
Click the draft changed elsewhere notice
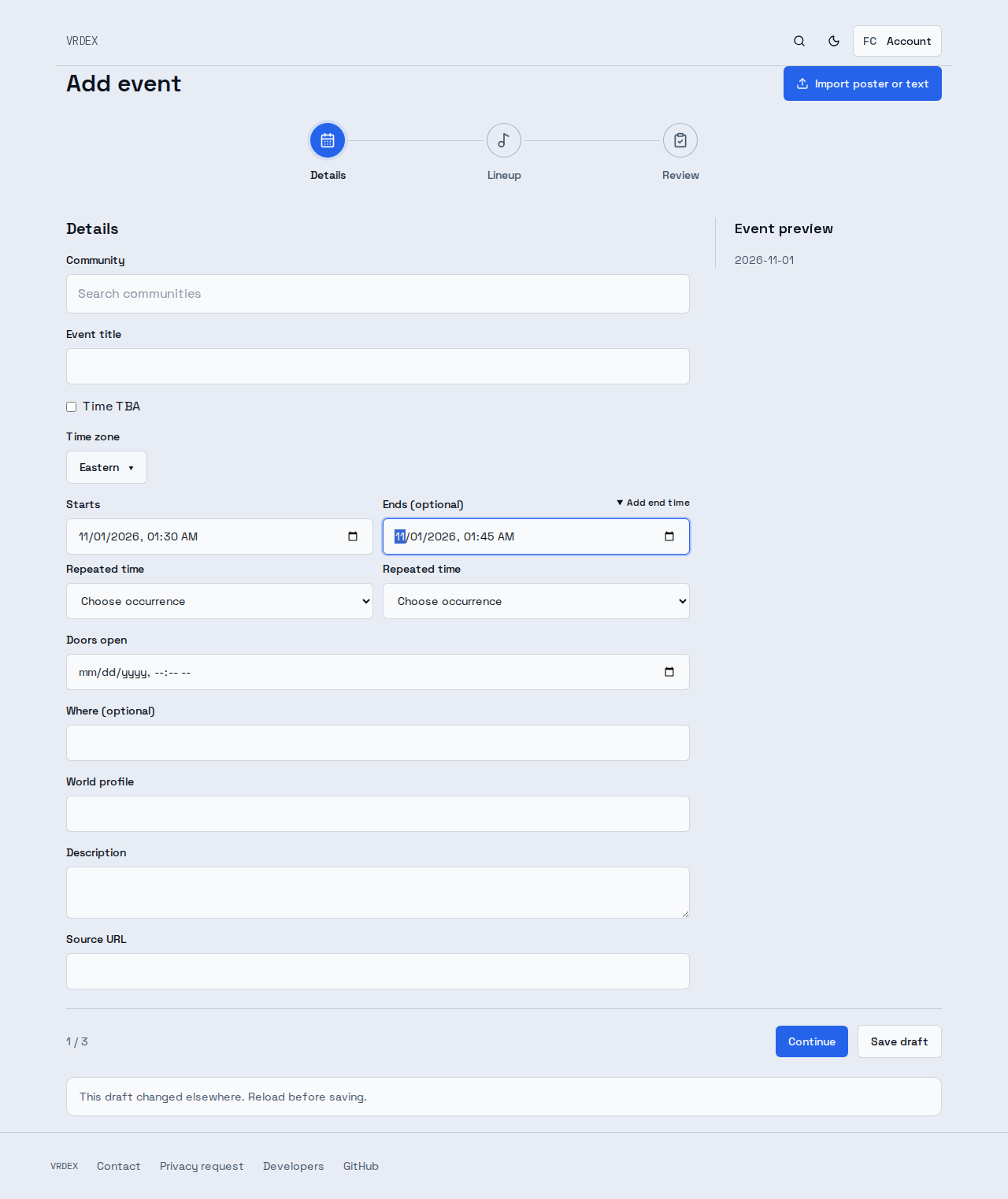click(504, 1097)
